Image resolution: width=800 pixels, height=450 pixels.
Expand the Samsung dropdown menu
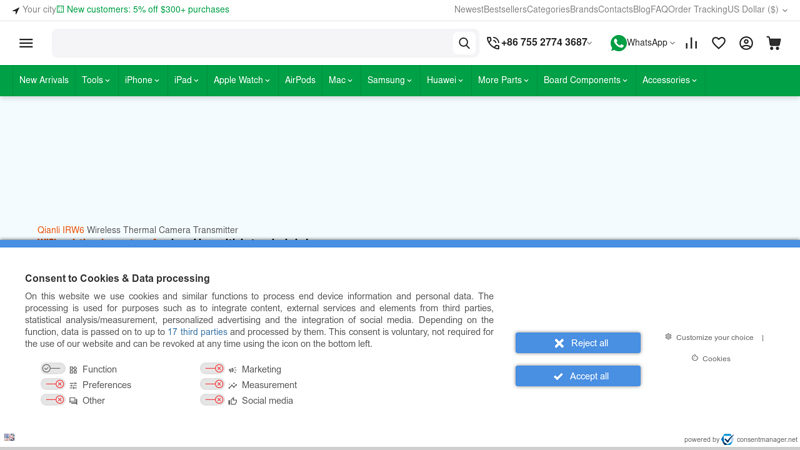[389, 80]
